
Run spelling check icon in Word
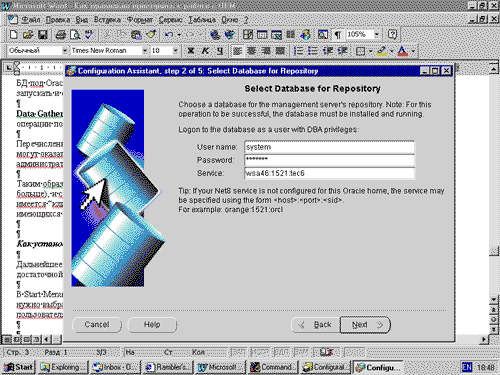pos(89,34)
